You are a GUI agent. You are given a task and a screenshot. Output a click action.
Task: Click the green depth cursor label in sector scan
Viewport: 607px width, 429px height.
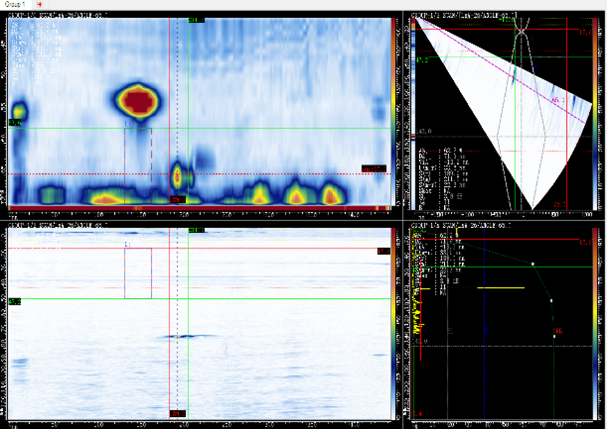423,60
